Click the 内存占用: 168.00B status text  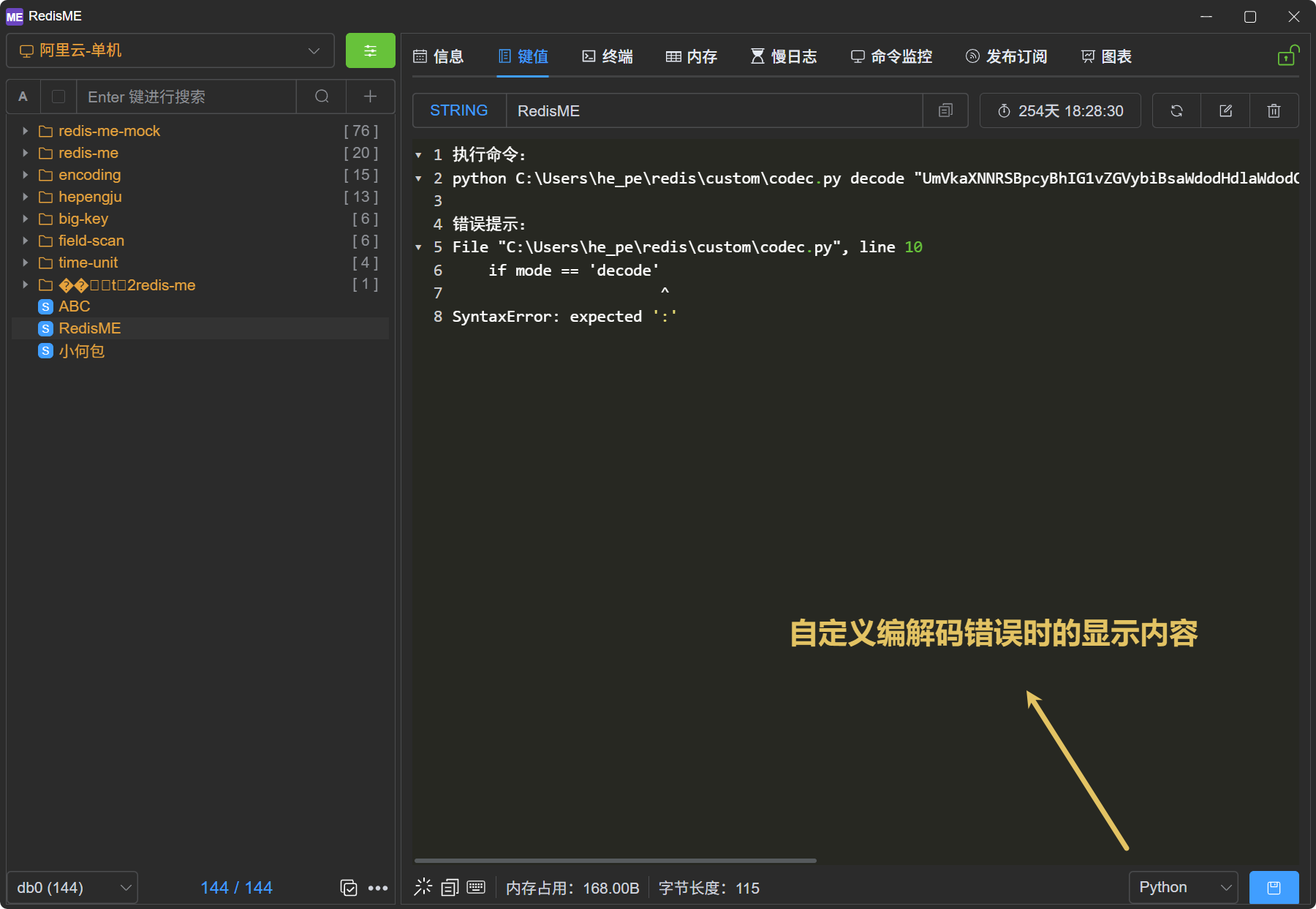[x=572, y=888]
